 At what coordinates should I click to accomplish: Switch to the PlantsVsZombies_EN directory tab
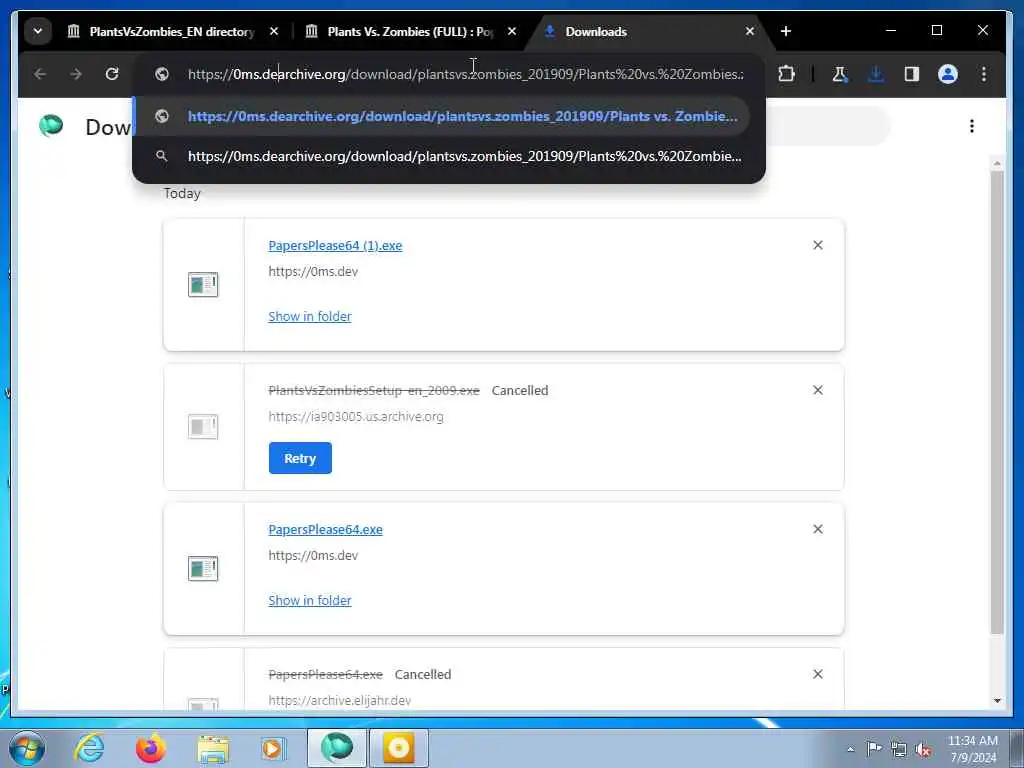pos(173,31)
